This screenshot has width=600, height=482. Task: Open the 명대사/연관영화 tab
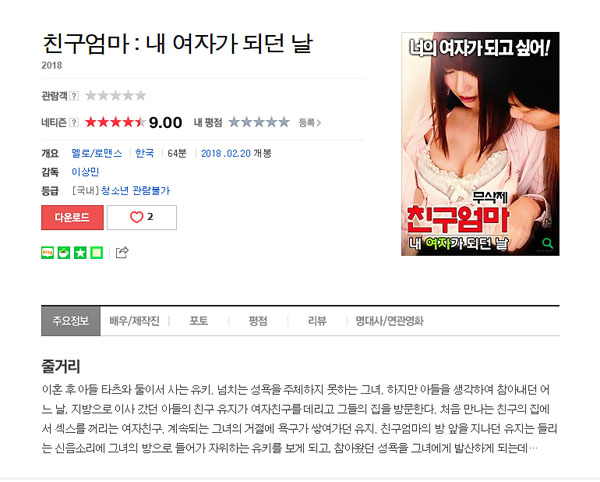(x=389, y=321)
